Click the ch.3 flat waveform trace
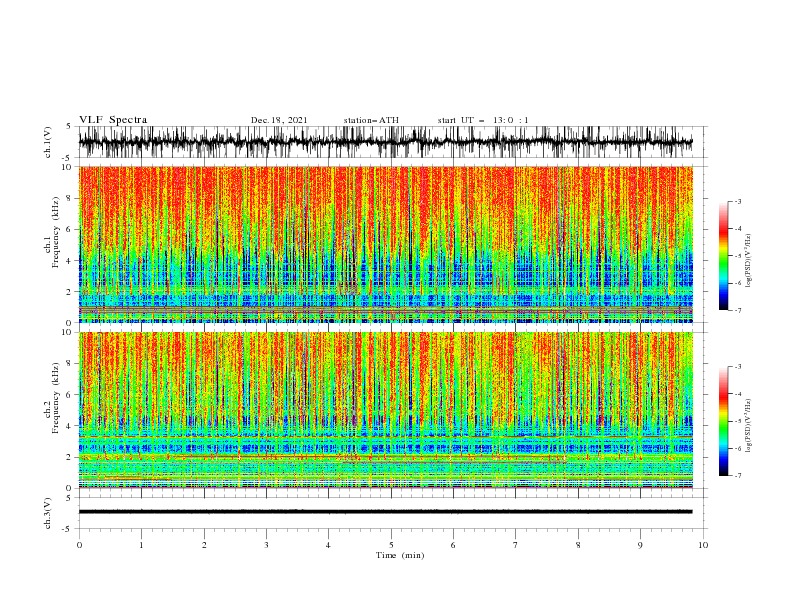This screenshot has height=612, width=792. (x=386, y=512)
